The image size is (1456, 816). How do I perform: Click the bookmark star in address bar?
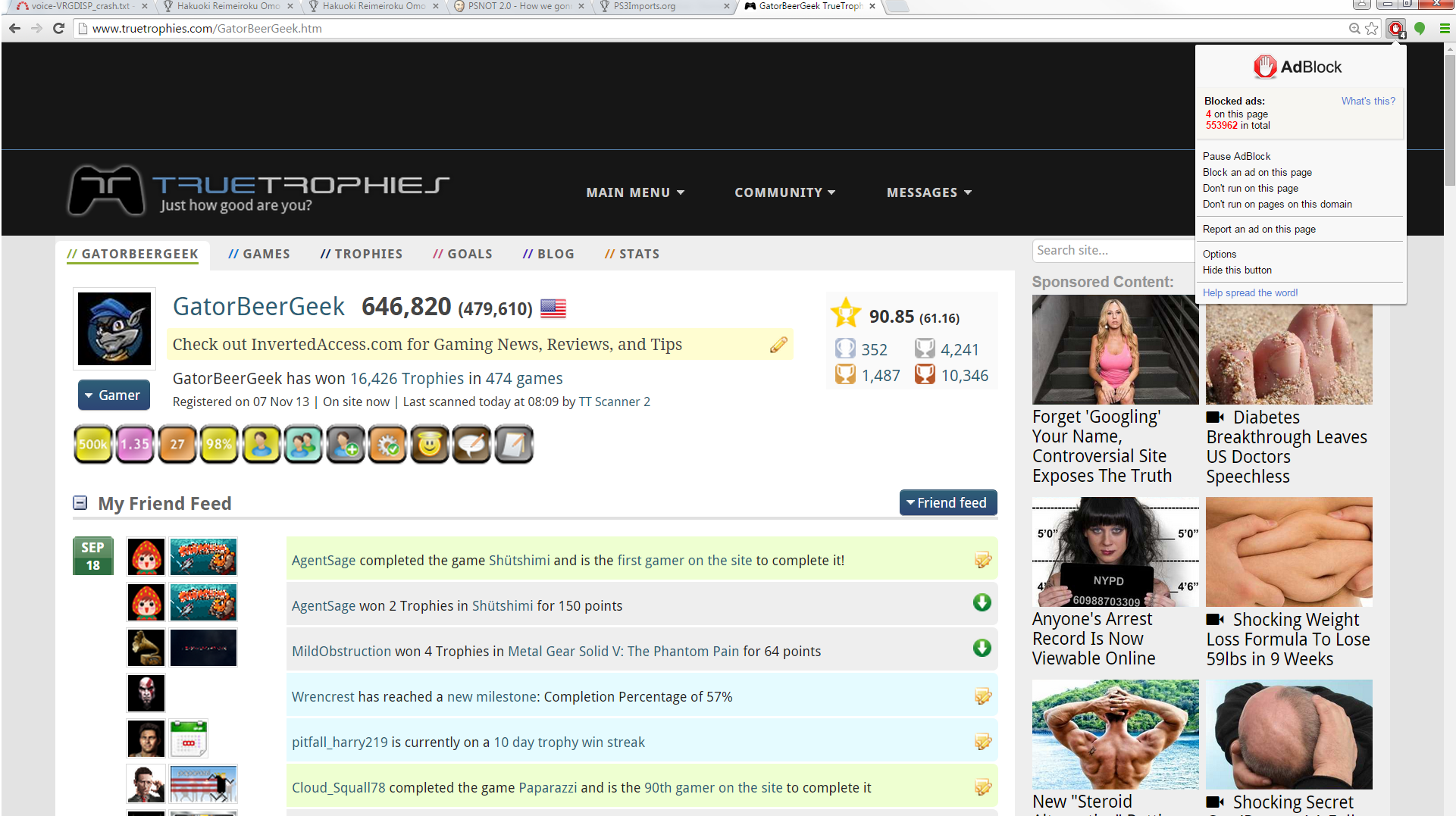click(1372, 28)
